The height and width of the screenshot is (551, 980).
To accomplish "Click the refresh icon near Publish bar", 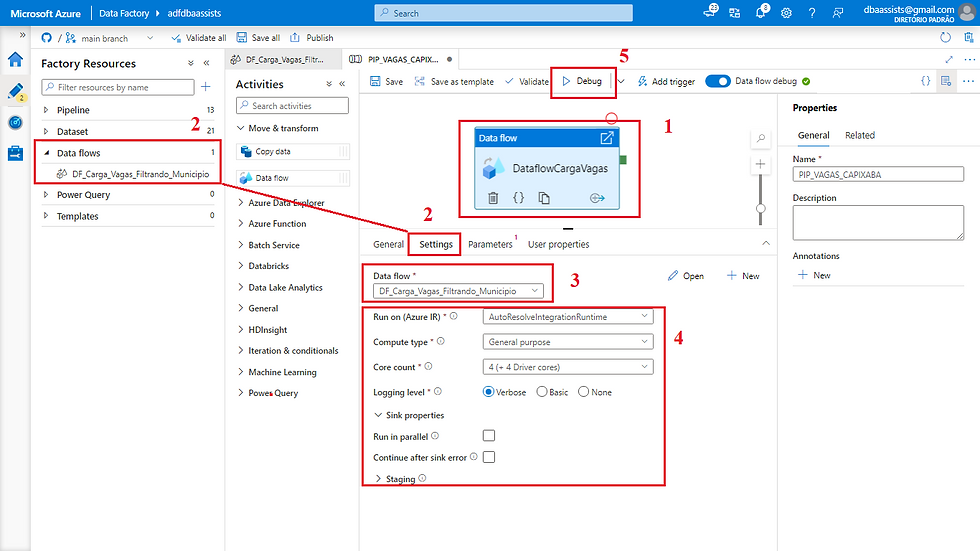I will [x=946, y=37].
